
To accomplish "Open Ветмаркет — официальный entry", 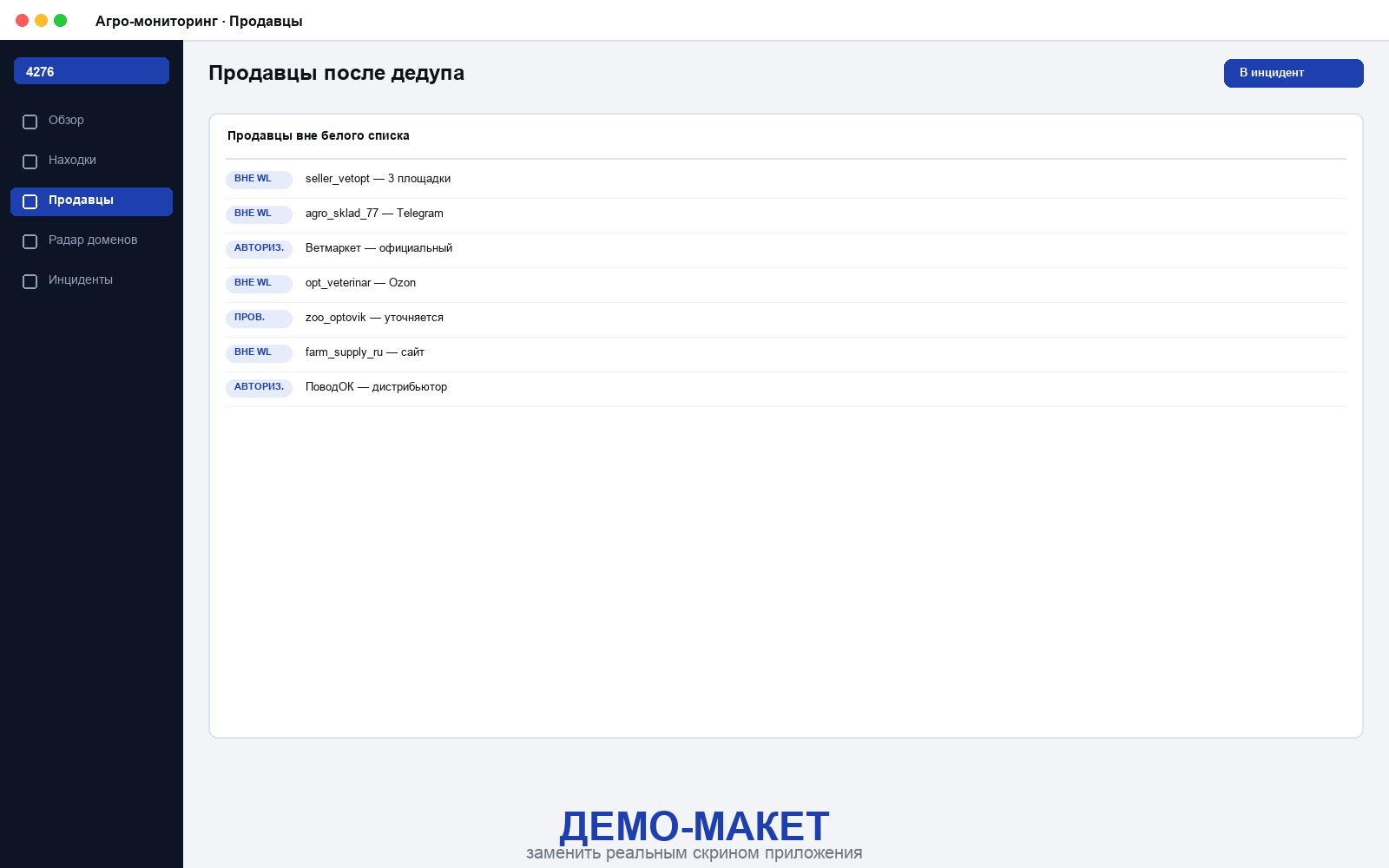I will tap(786, 249).
